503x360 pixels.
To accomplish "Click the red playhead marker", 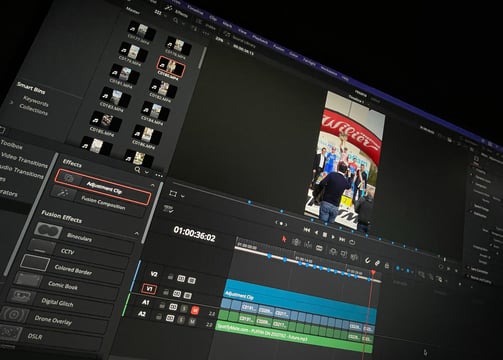I will (373, 273).
